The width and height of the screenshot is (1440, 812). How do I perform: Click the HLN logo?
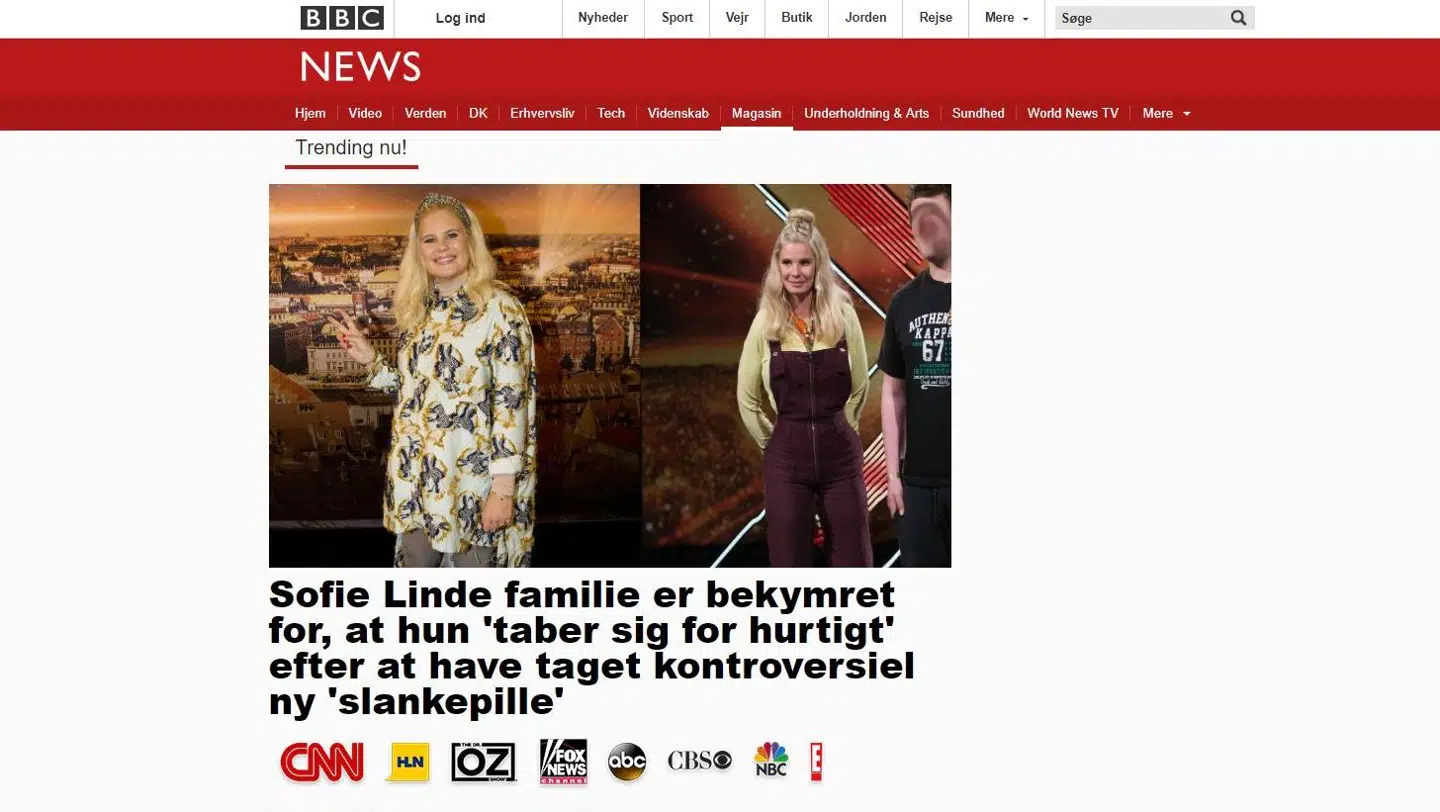(x=408, y=762)
